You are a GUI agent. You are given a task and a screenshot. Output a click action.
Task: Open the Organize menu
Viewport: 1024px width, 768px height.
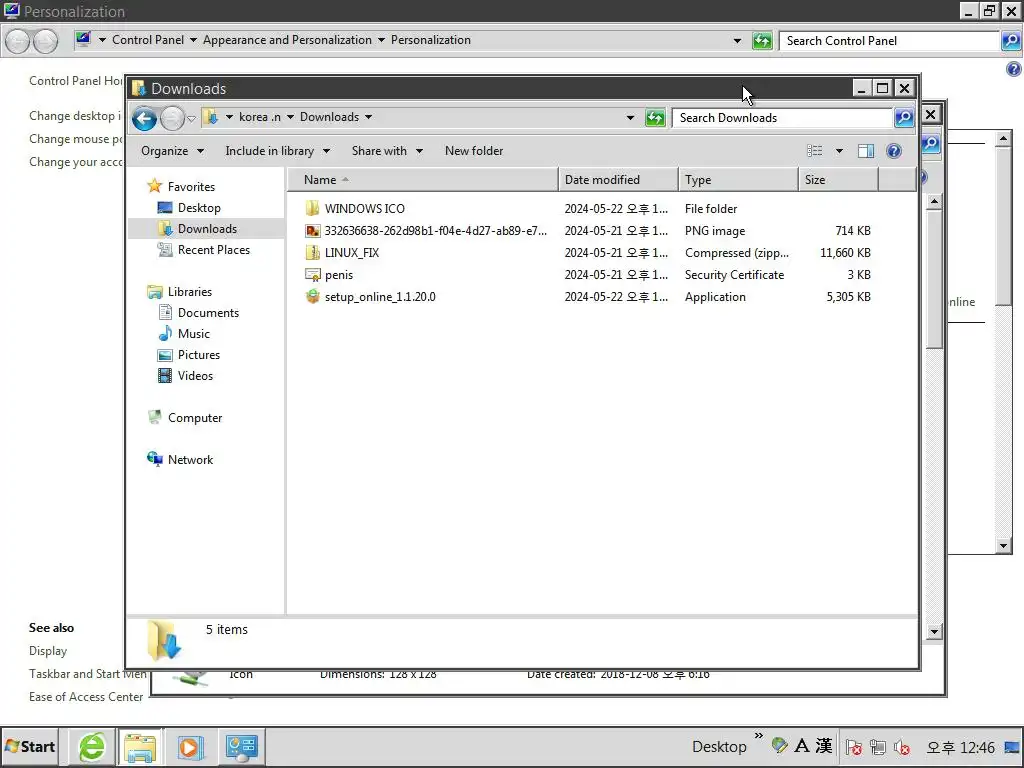pos(172,151)
